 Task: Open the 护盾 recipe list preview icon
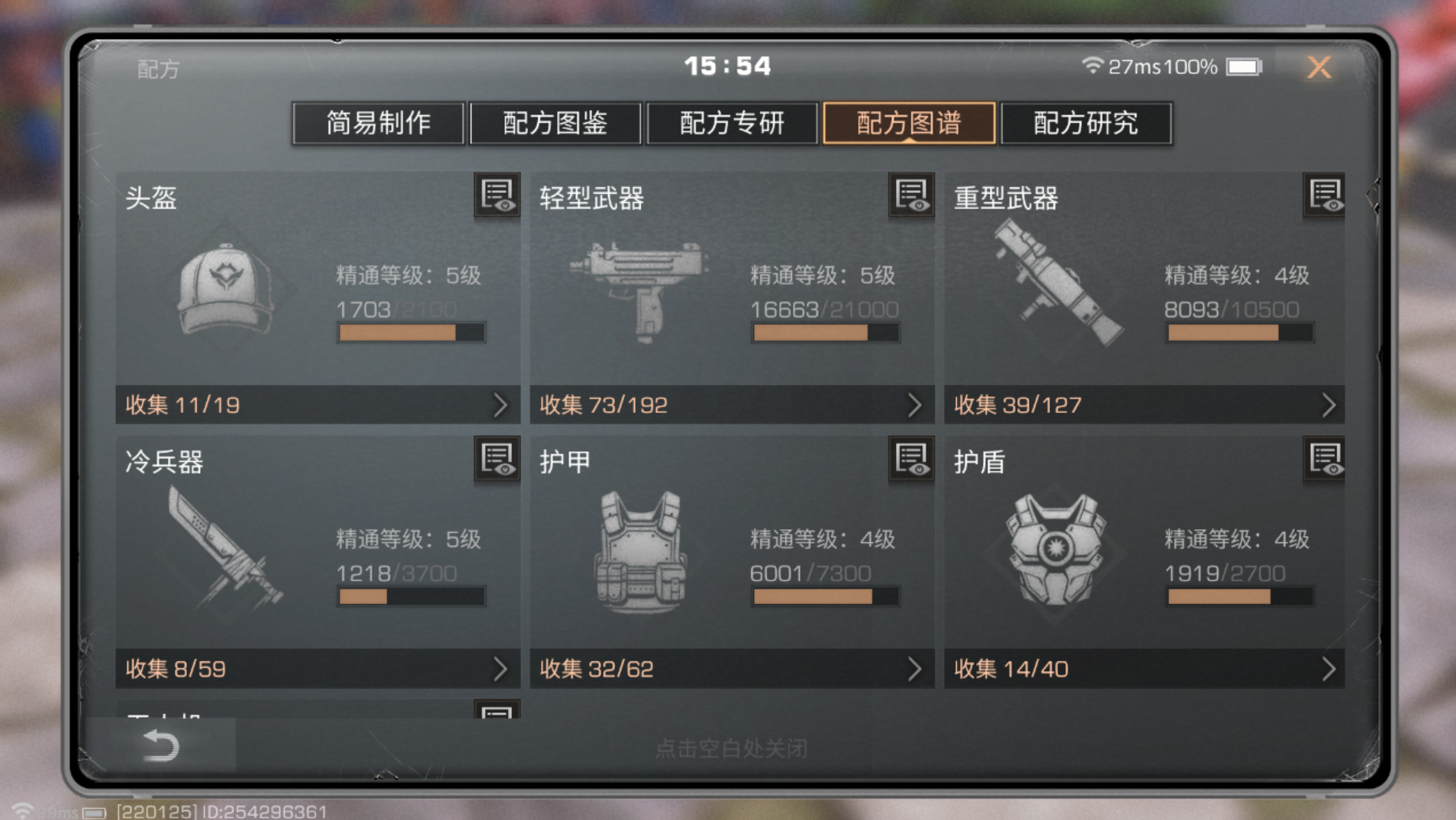[1325, 459]
